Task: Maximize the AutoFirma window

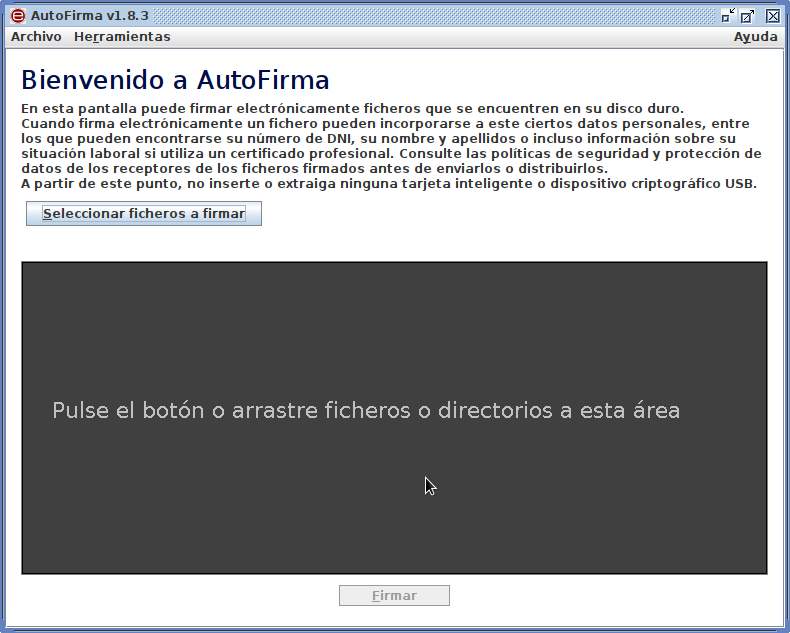Action: 748,16
